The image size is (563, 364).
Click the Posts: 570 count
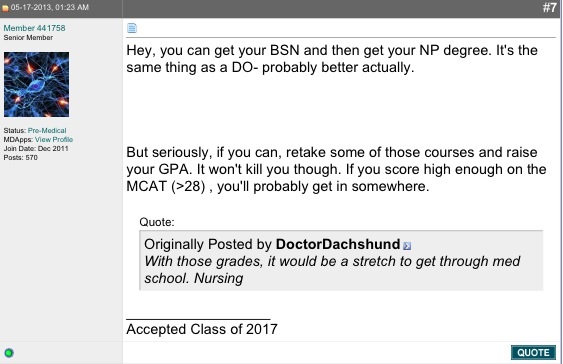pos(20,157)
